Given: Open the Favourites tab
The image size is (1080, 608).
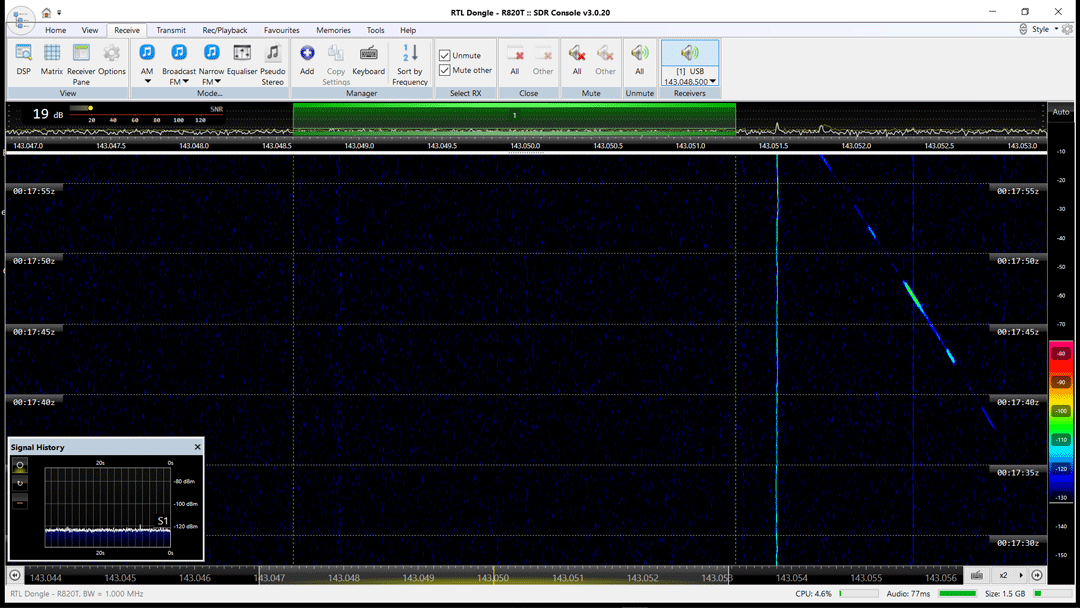Looking at the screenshot, I should click(282, 30).
